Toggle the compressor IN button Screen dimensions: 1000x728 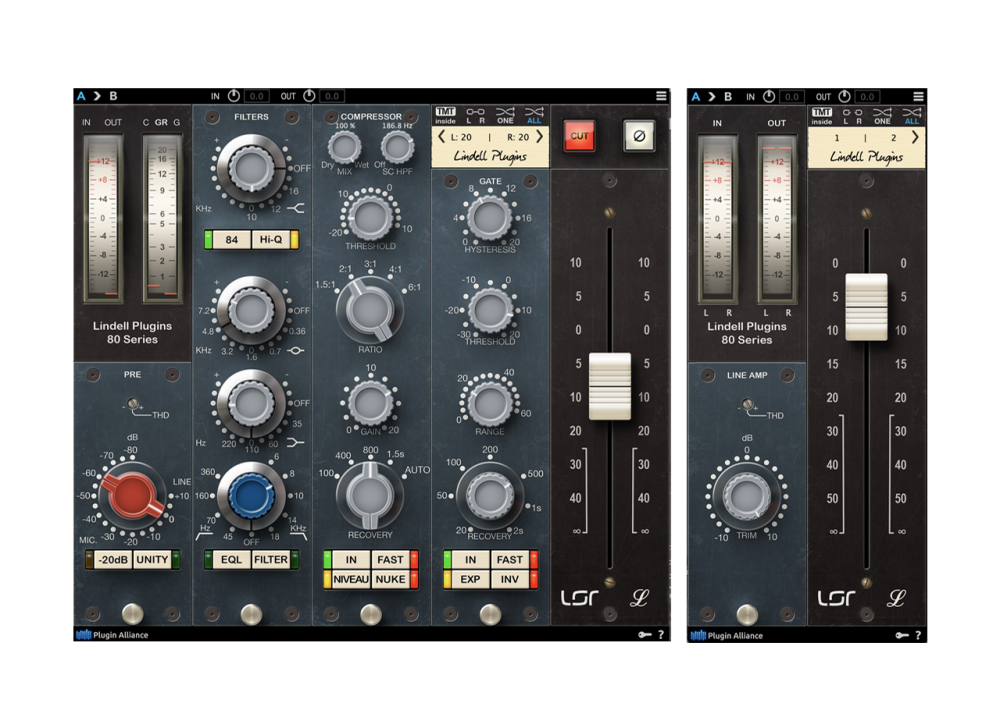pyautogui.click(x=351, y=560)
